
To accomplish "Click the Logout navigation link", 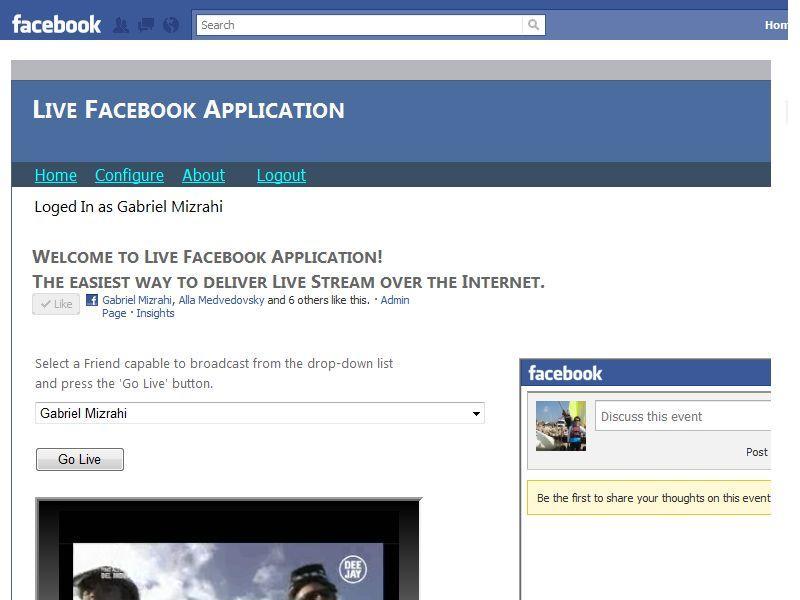I will pyautogui.click(x=281, y=175).
